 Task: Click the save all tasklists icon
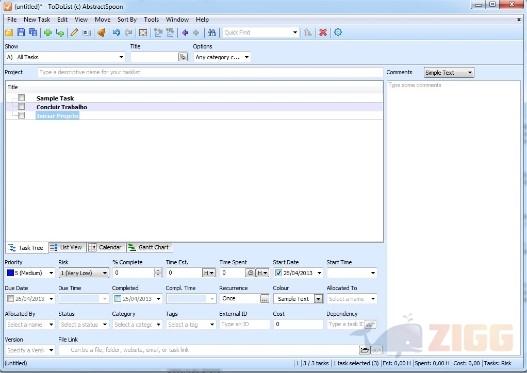tap(33, 32)
